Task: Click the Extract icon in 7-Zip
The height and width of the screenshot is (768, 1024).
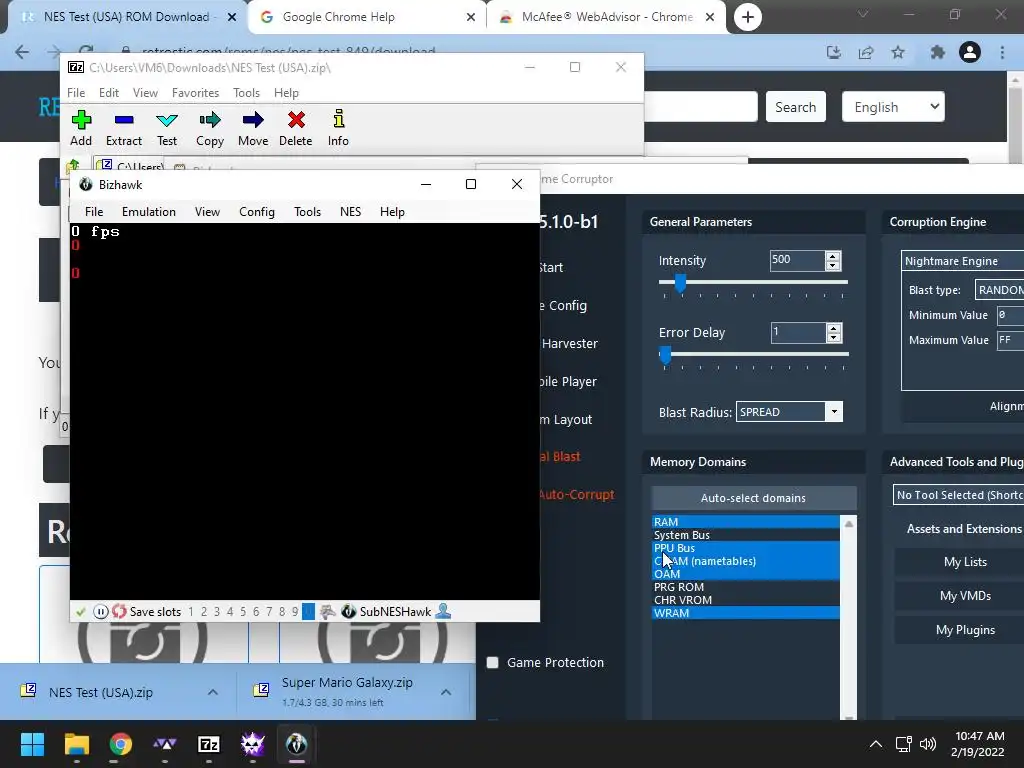Action: 123,120
